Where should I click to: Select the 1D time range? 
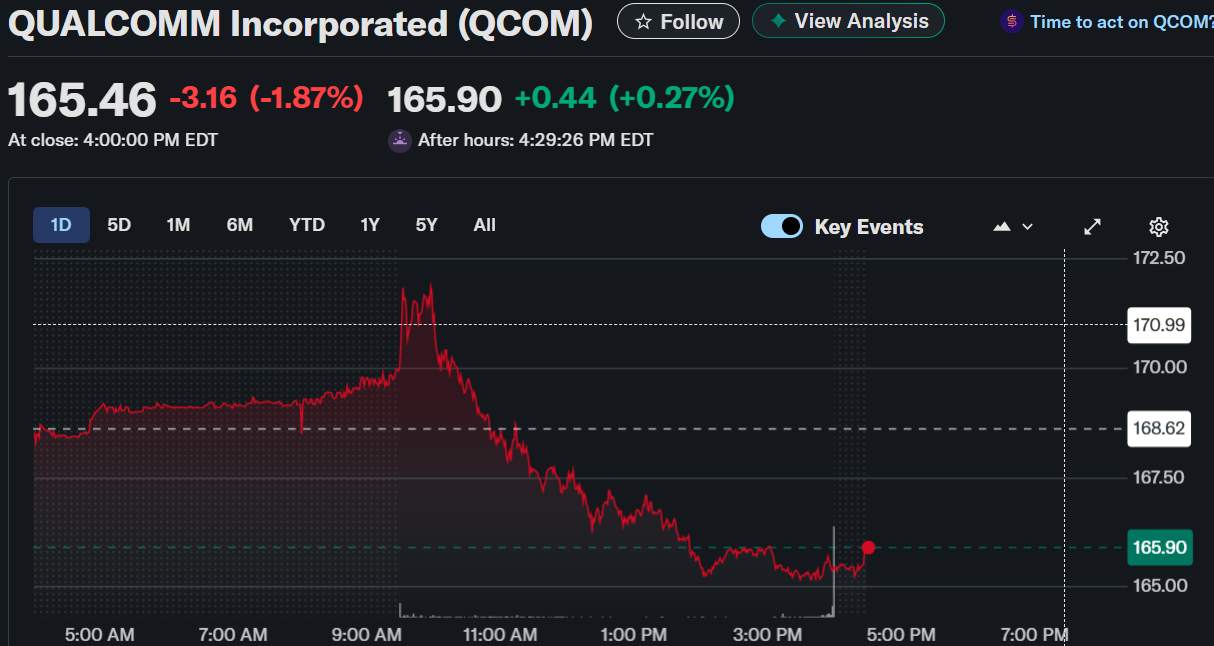click(x=61, y=225)
